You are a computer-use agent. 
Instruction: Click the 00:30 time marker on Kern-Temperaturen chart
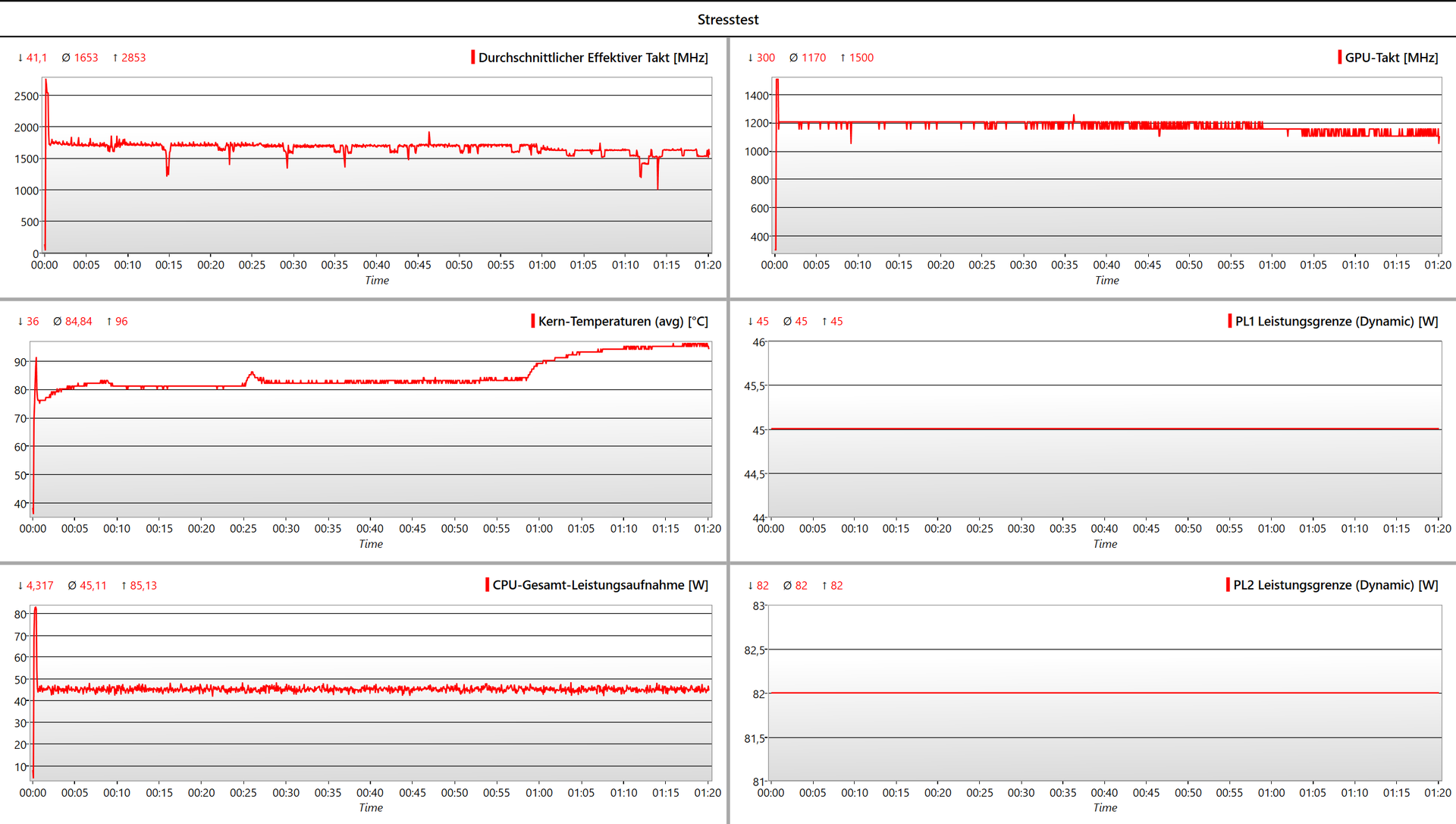[286, 529]
